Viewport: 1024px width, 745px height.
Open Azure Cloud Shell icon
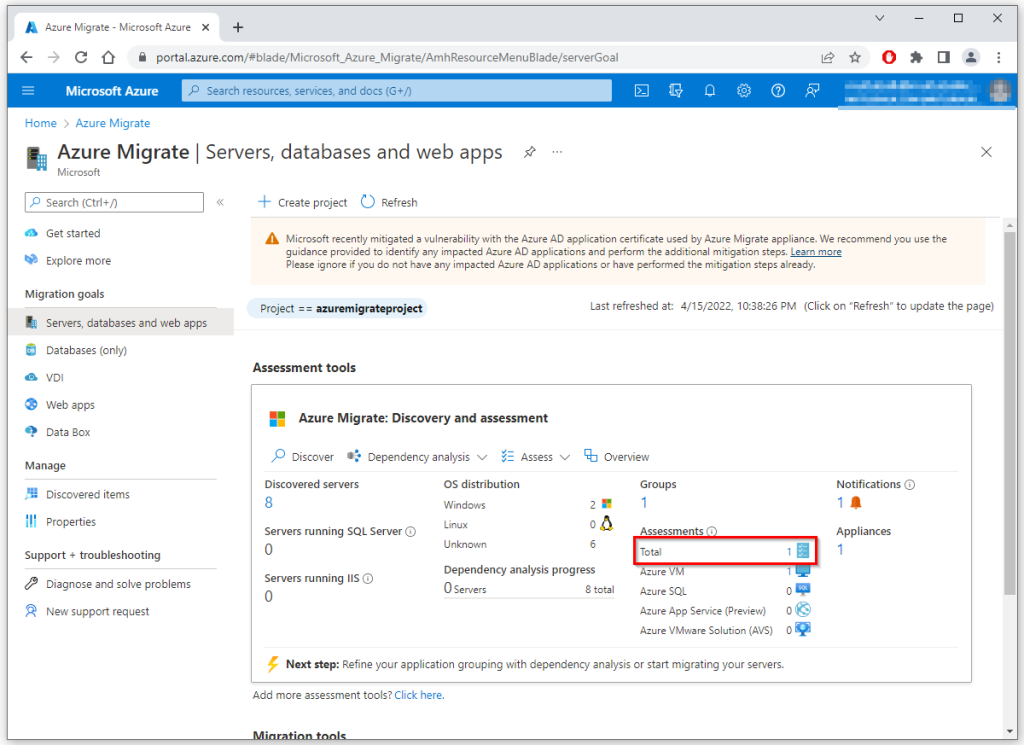(641, 91)
